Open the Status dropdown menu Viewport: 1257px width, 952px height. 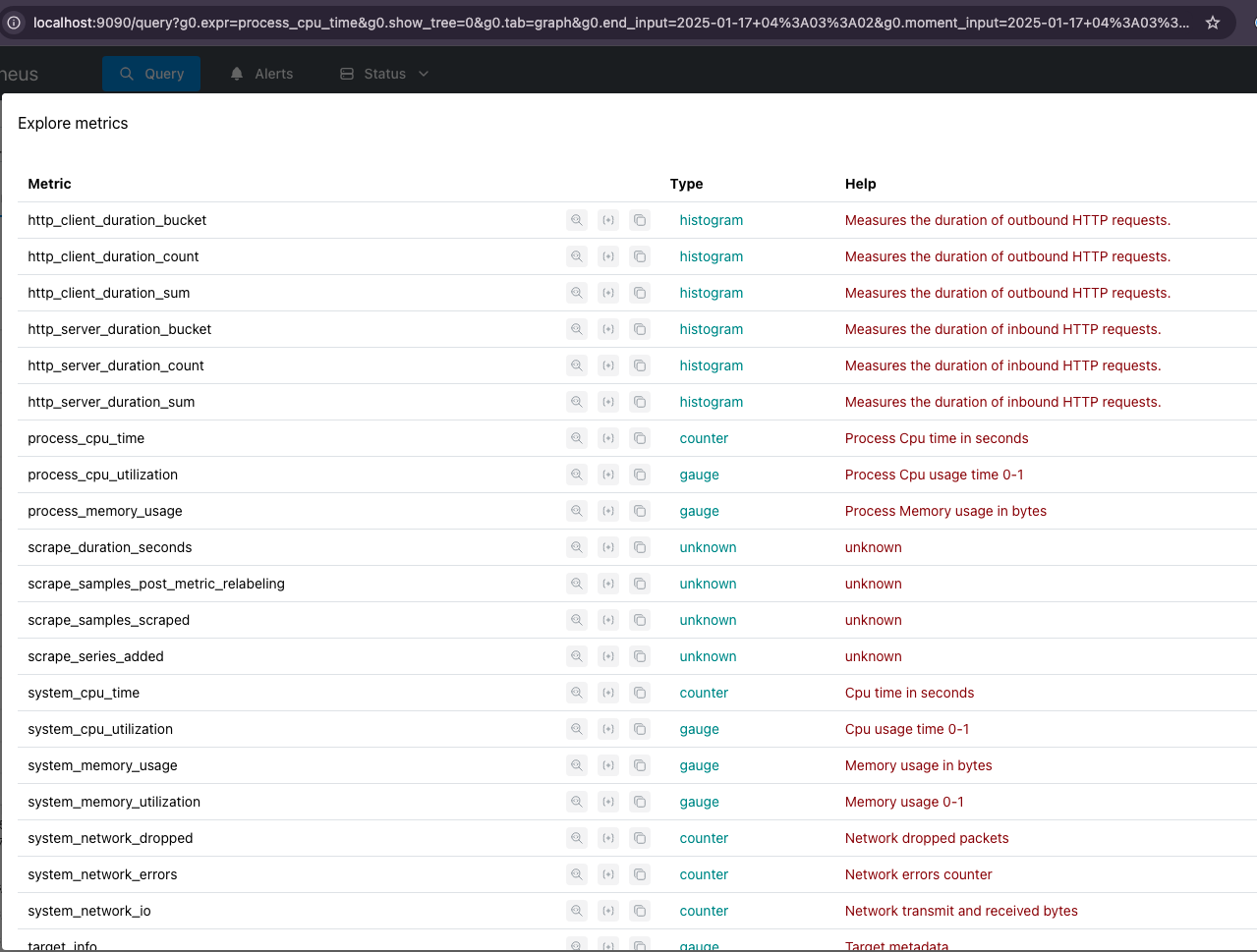click(384, 74)
